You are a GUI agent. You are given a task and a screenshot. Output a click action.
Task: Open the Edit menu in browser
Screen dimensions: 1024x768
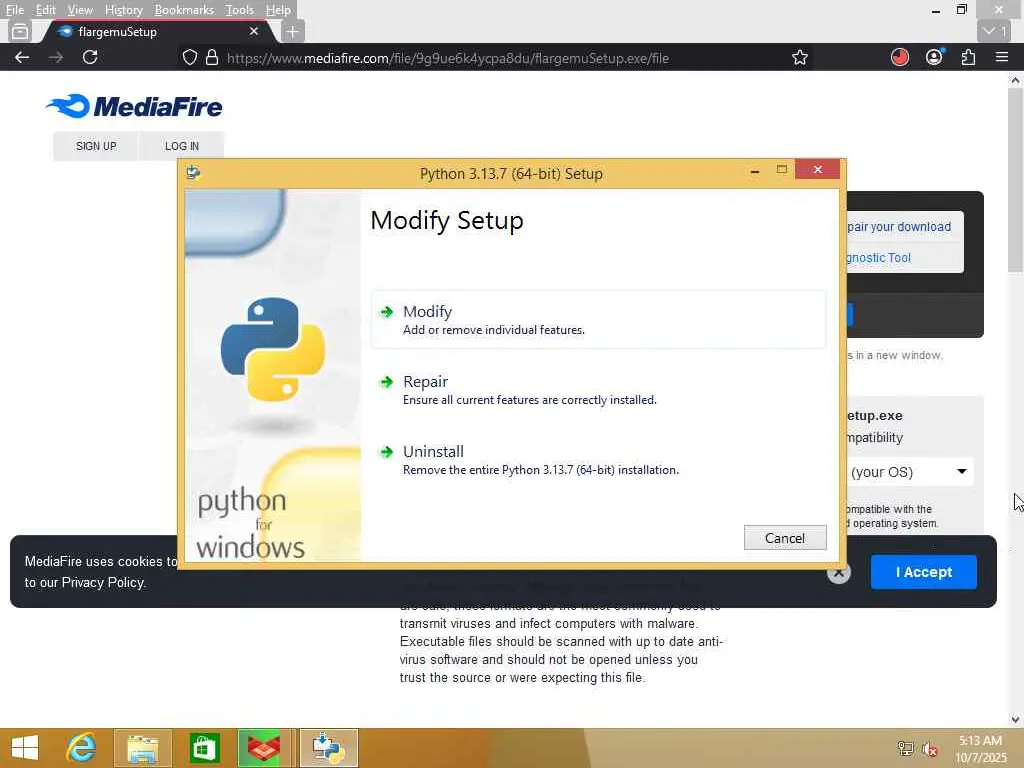click(45, 10)
